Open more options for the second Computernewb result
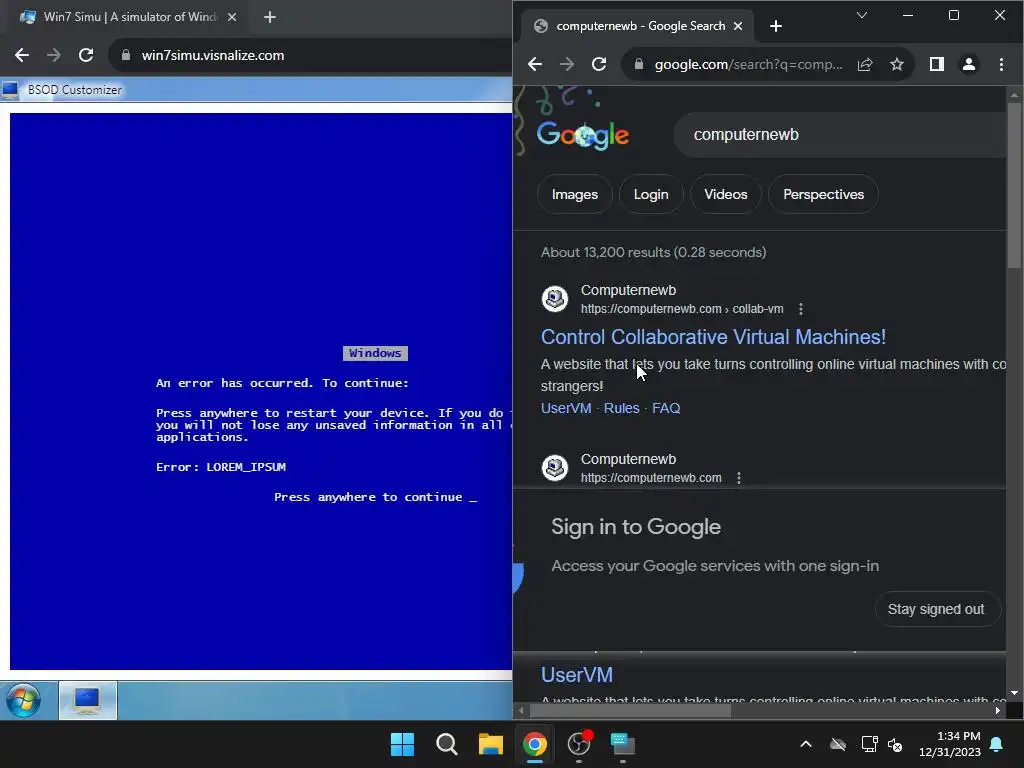The image size is (1024, 768). (739, 478)
